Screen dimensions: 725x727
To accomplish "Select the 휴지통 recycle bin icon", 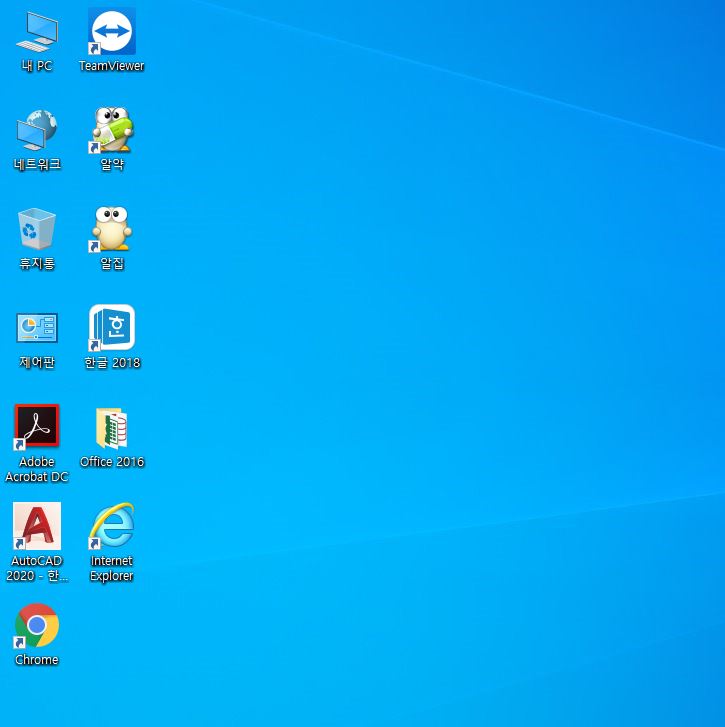I will [37, 229].
